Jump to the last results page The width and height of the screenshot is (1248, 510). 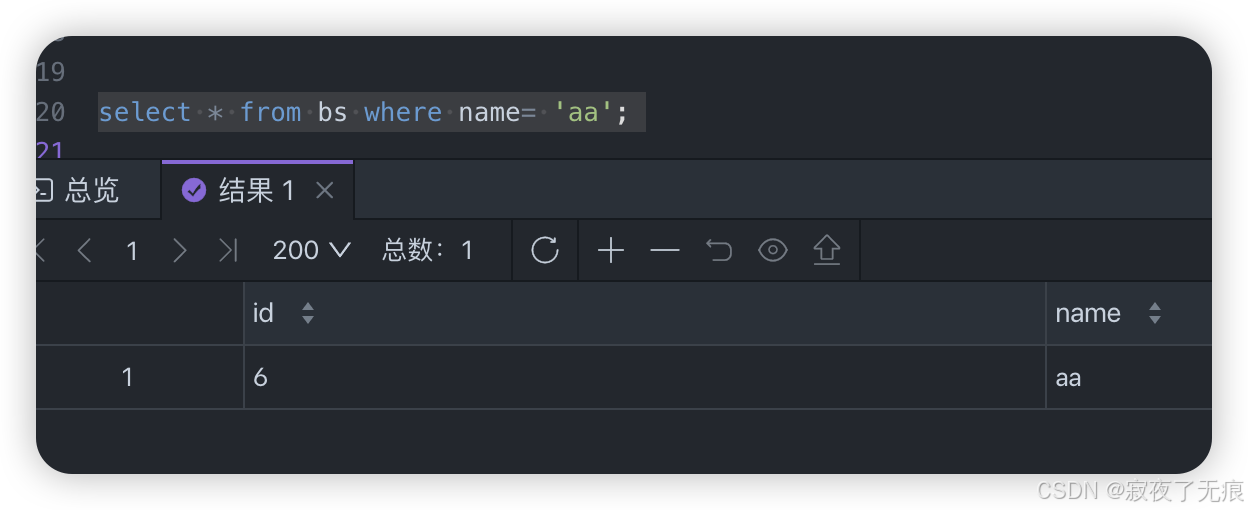(229, 250)
